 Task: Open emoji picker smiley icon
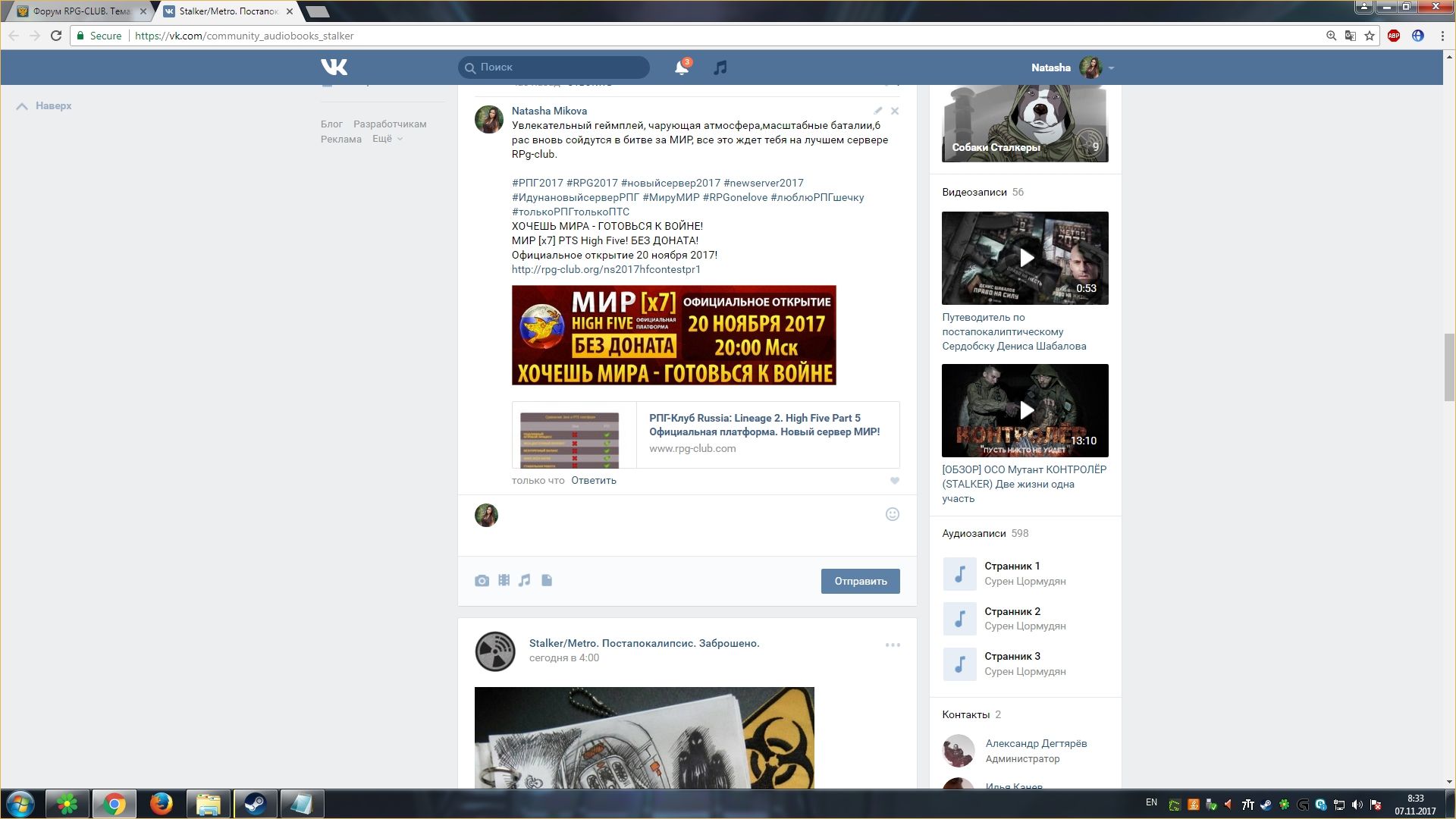tap(893, 514)
